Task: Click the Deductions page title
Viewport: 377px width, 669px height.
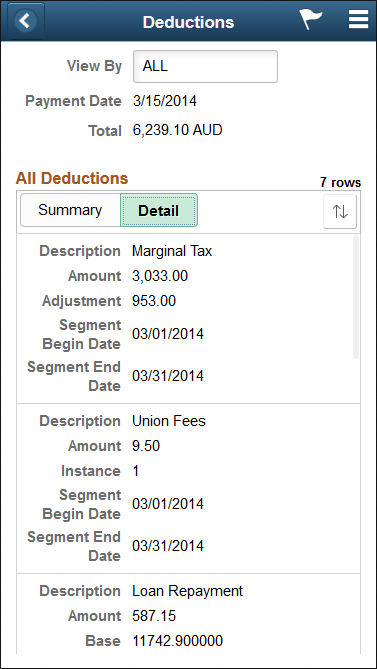Action: [188, 22]
